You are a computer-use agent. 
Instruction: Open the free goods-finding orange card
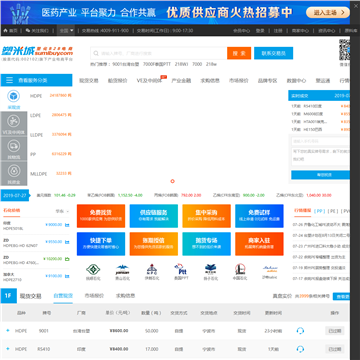click(101, 216)
